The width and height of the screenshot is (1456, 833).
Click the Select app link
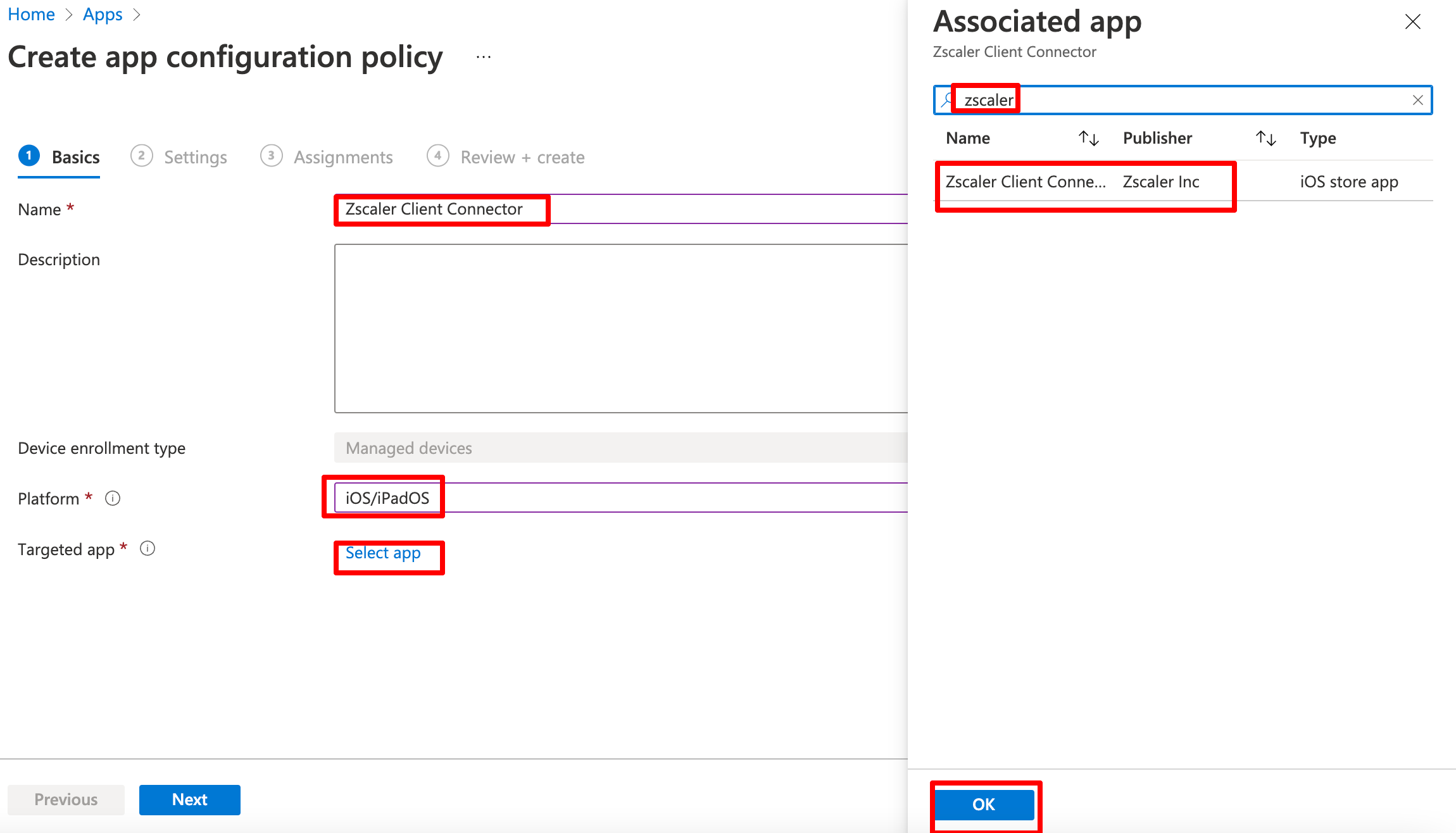382,552
